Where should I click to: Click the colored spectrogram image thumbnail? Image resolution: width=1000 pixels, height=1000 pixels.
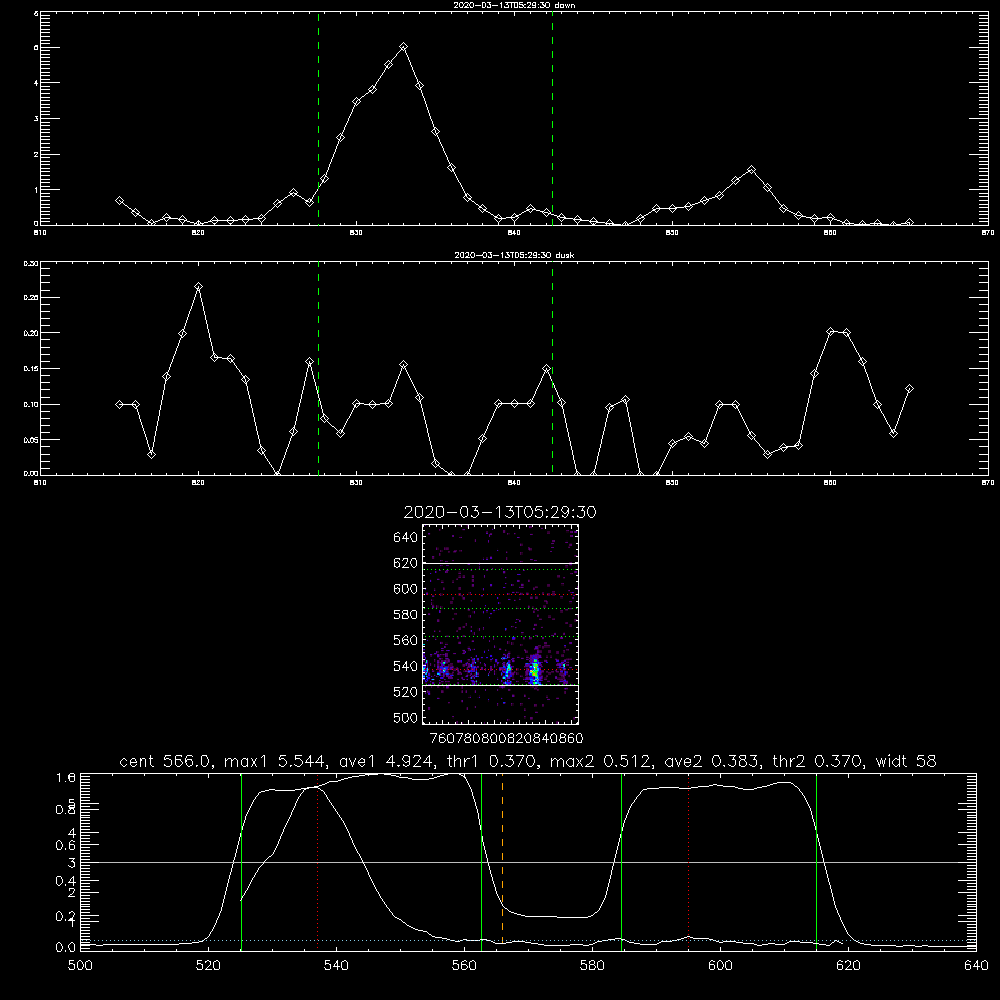click(500, 624)
